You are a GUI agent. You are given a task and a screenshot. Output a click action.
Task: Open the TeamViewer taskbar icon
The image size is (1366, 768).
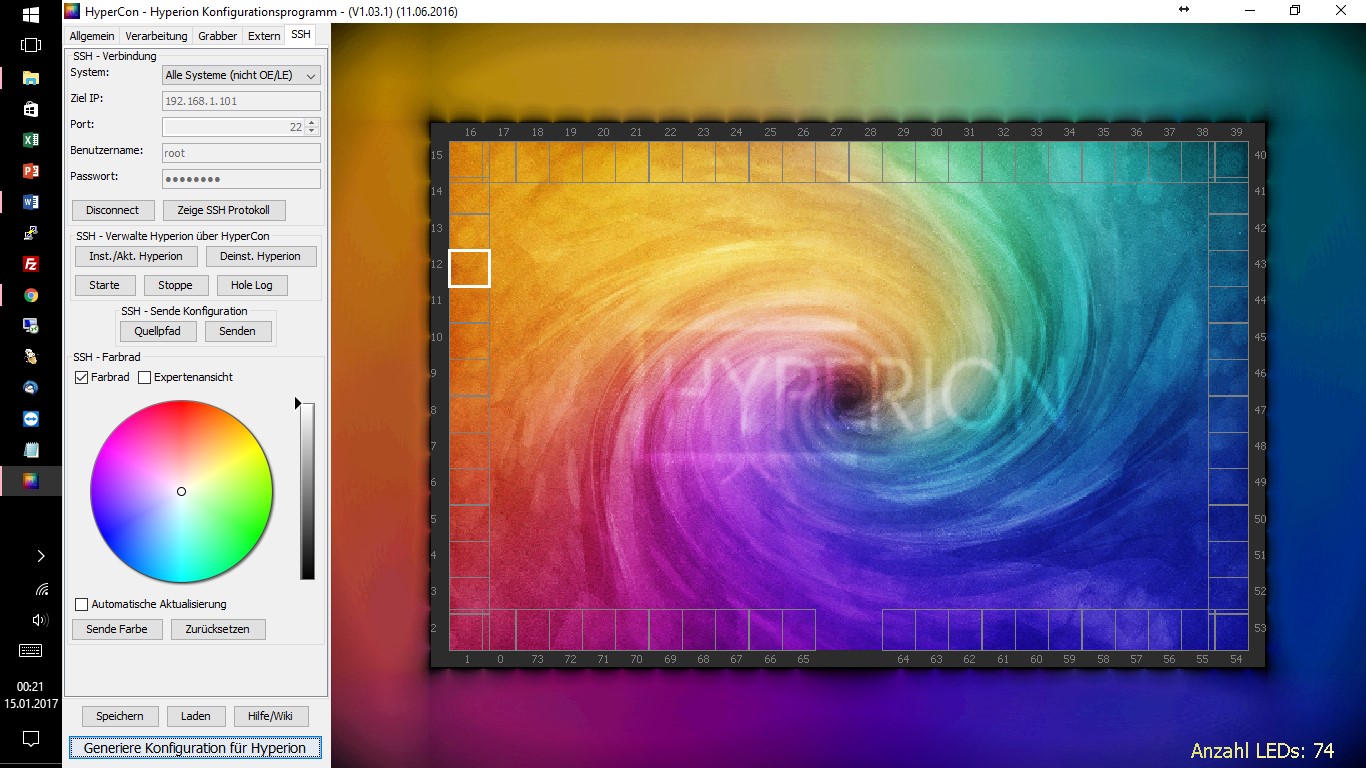click(x=30, y=418)
